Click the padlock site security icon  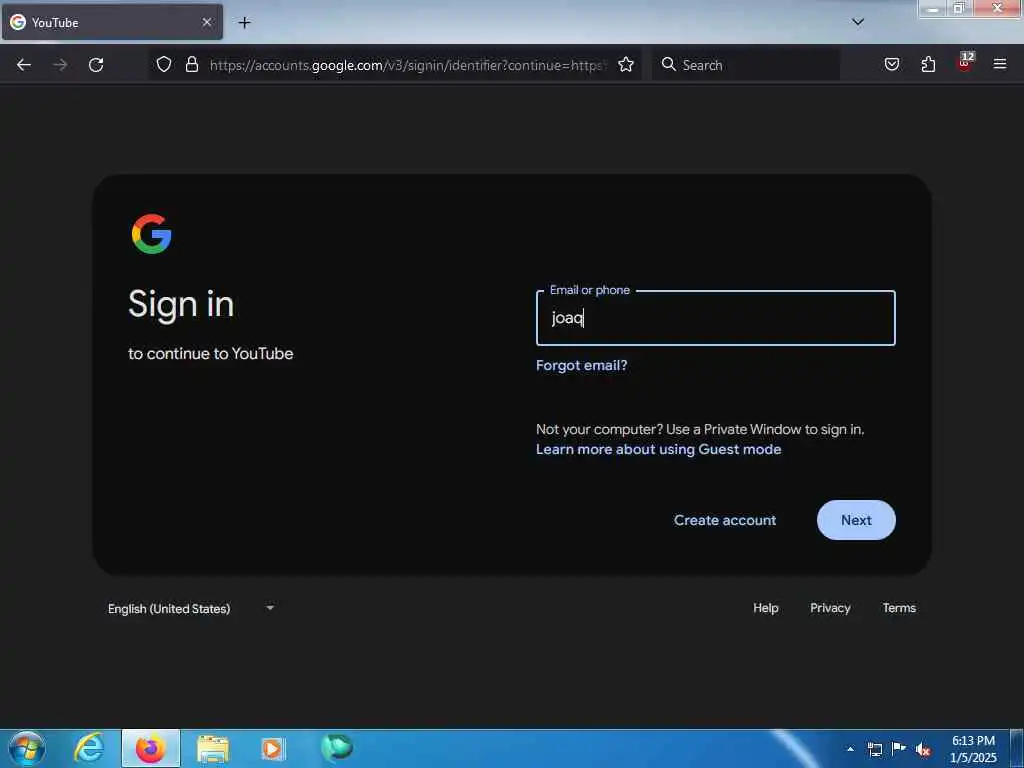(191, 64)
